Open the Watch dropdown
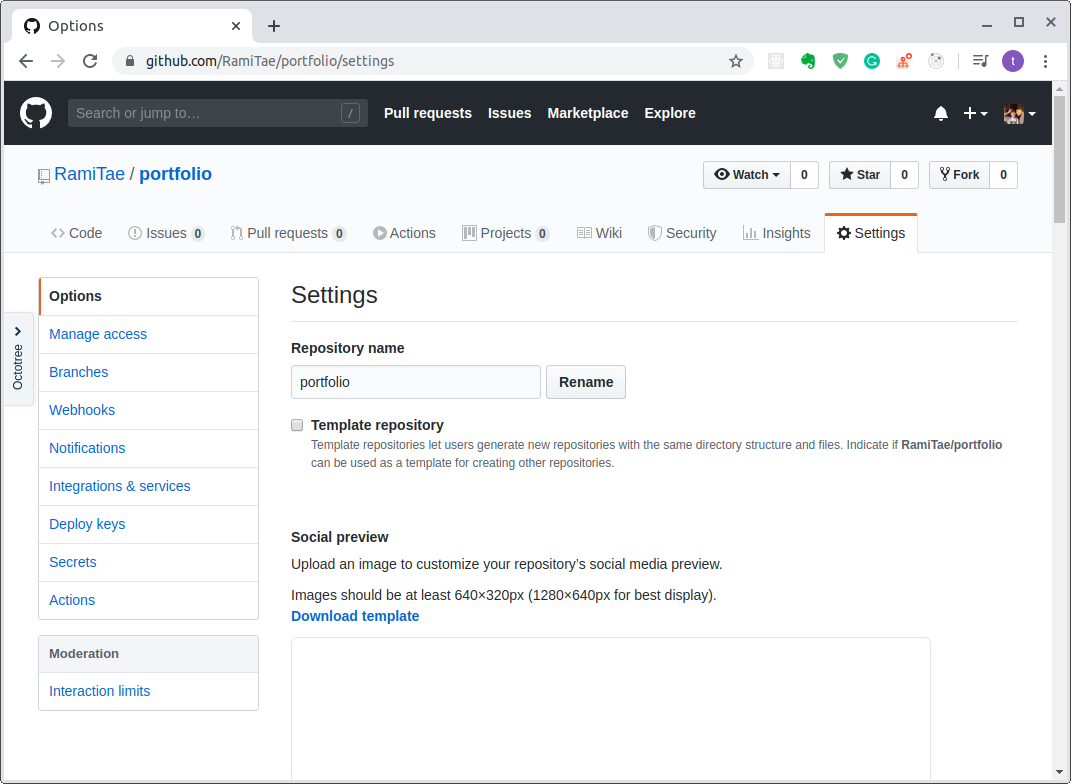 point(747,175)
